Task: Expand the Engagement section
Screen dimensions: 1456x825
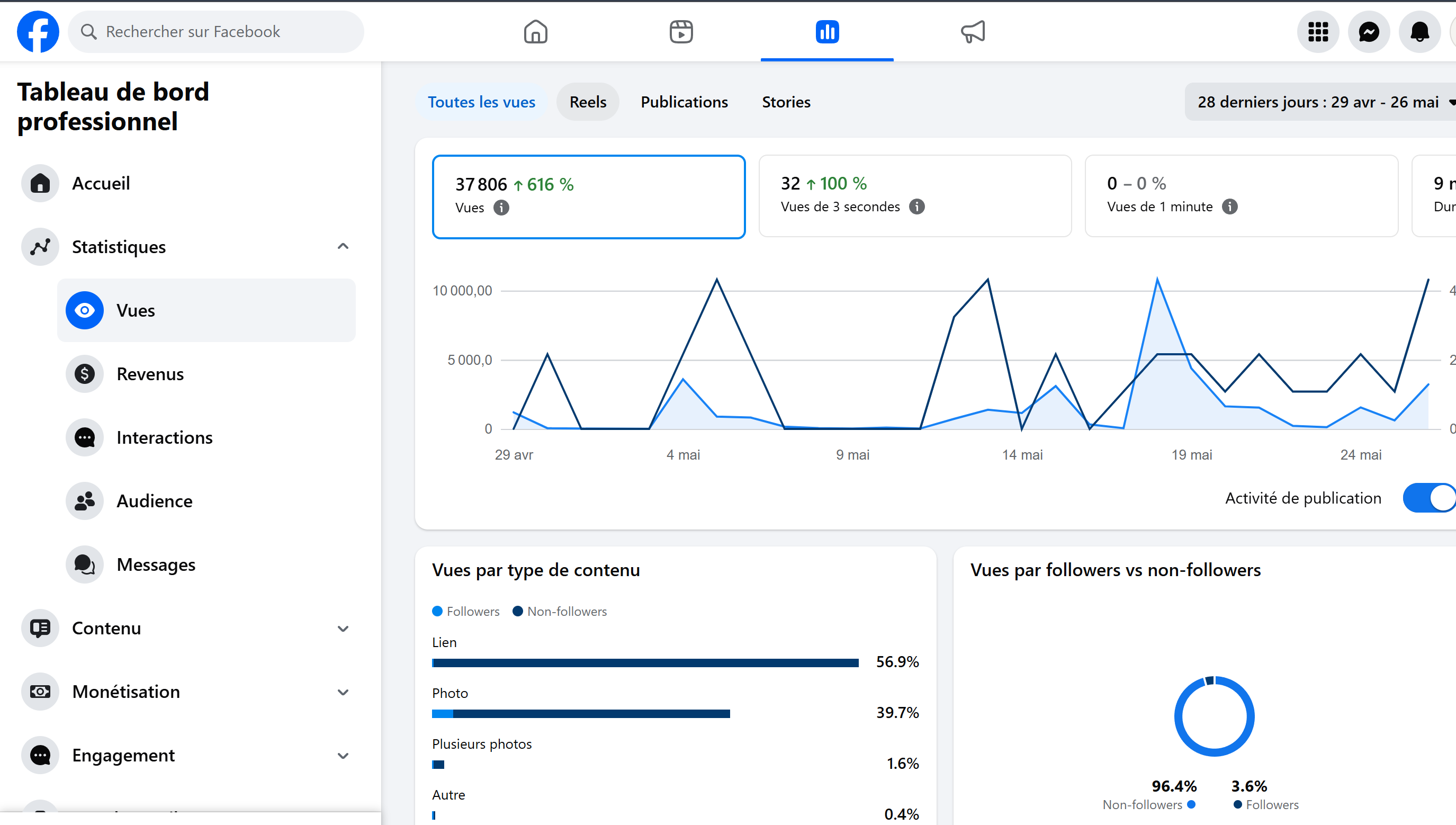Action: coord(343,755)
